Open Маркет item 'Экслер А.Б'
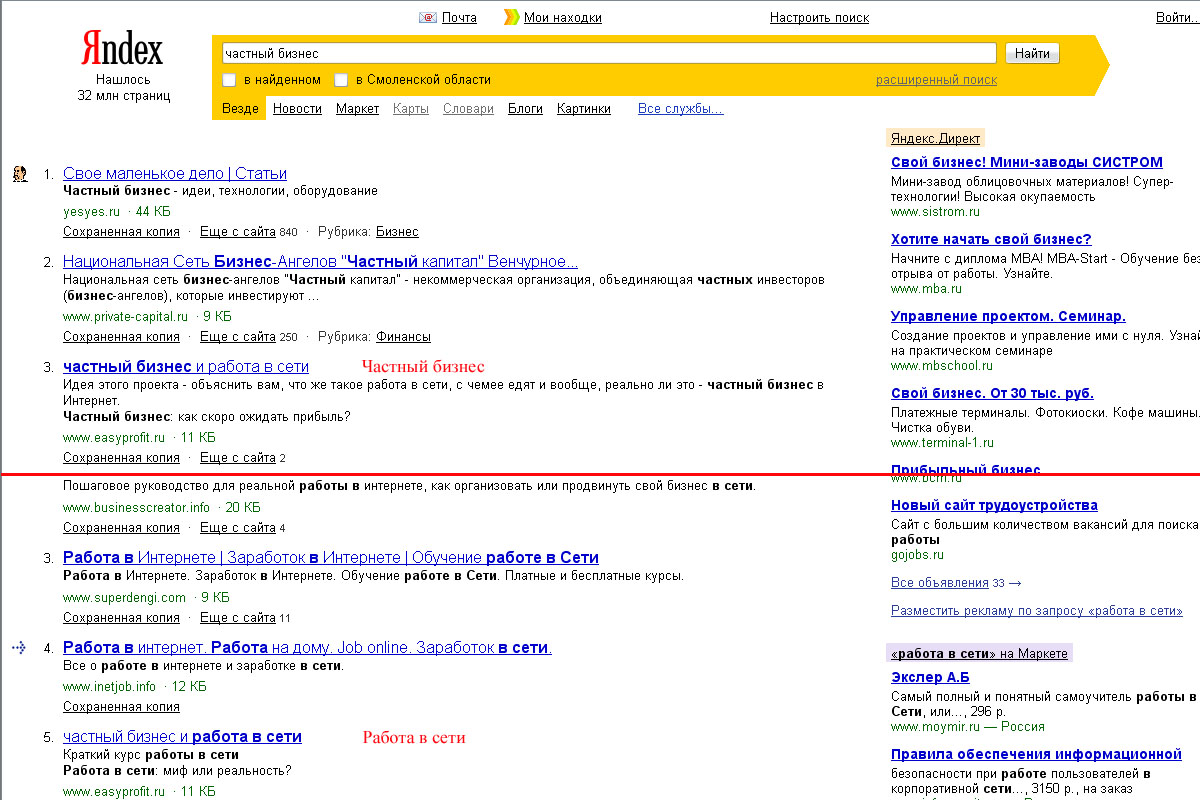This screenshot has width=1200, height=800. pyautogui.click(x=930, y=677)
